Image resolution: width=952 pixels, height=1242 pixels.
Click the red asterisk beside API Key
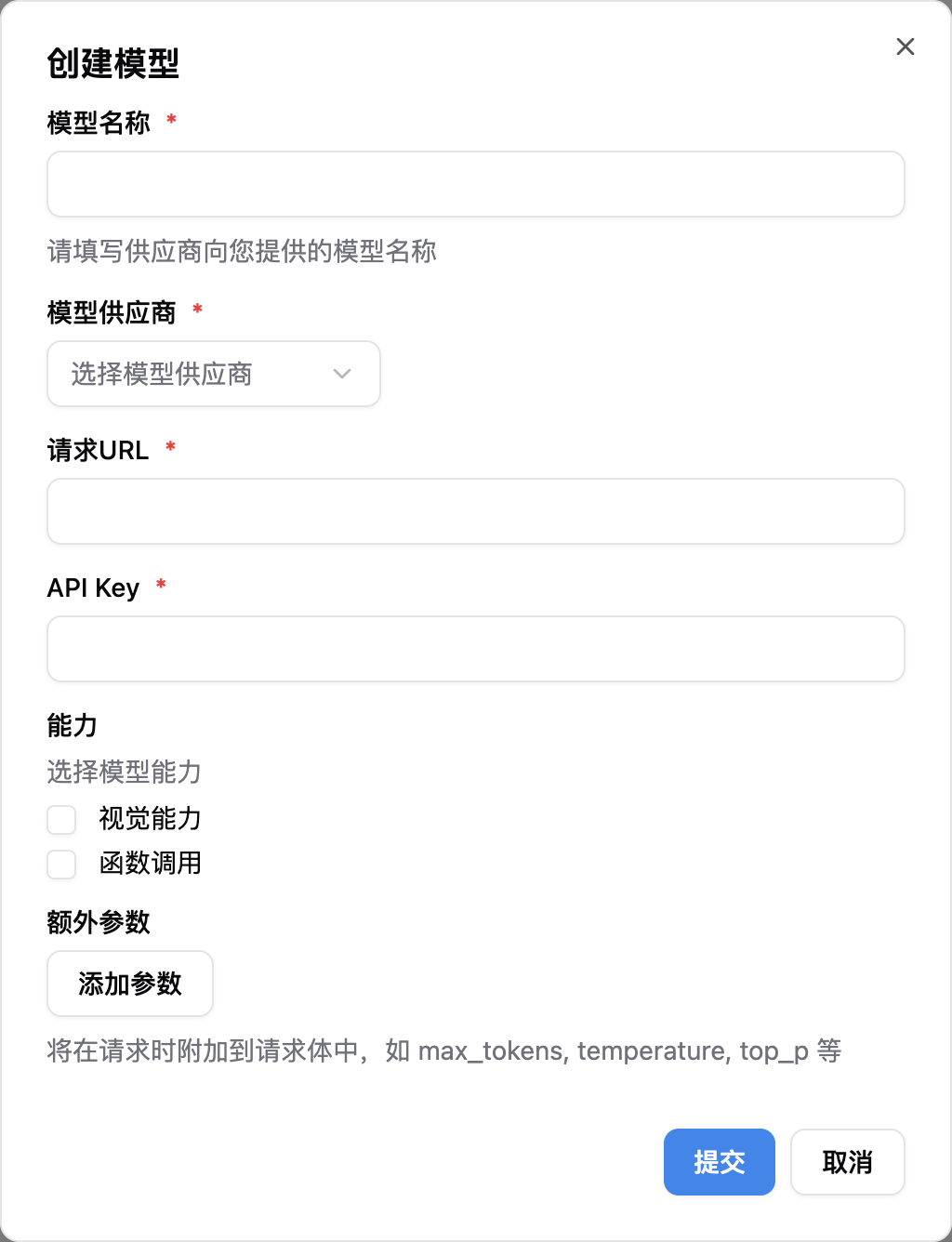point(161,585)
